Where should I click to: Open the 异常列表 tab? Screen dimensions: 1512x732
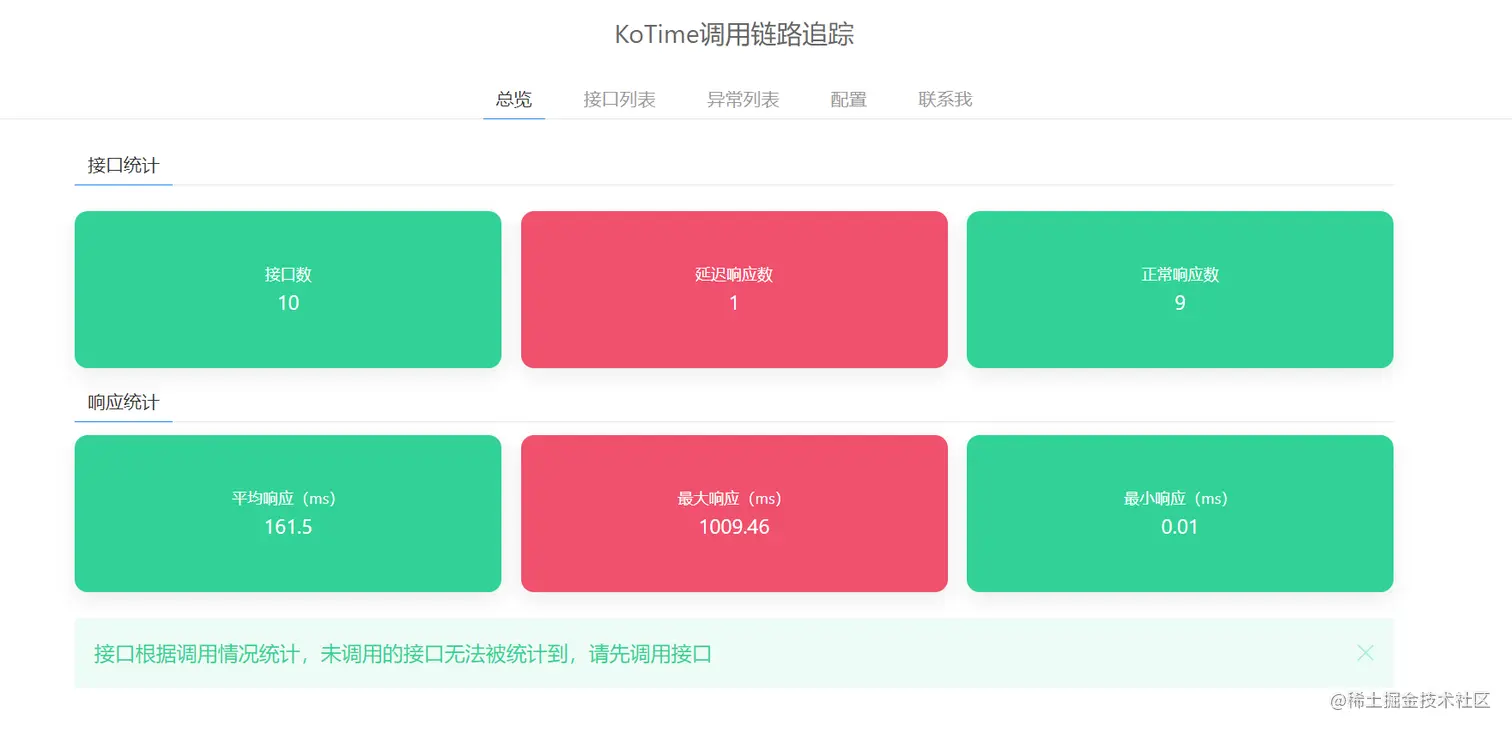tap(743, 99)
